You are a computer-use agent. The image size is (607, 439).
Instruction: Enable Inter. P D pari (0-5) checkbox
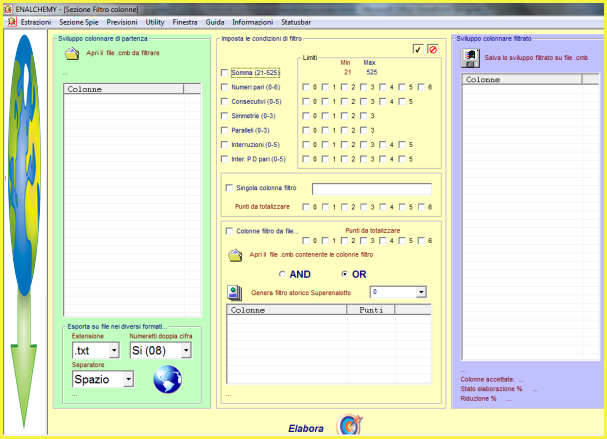click(224, 159)
